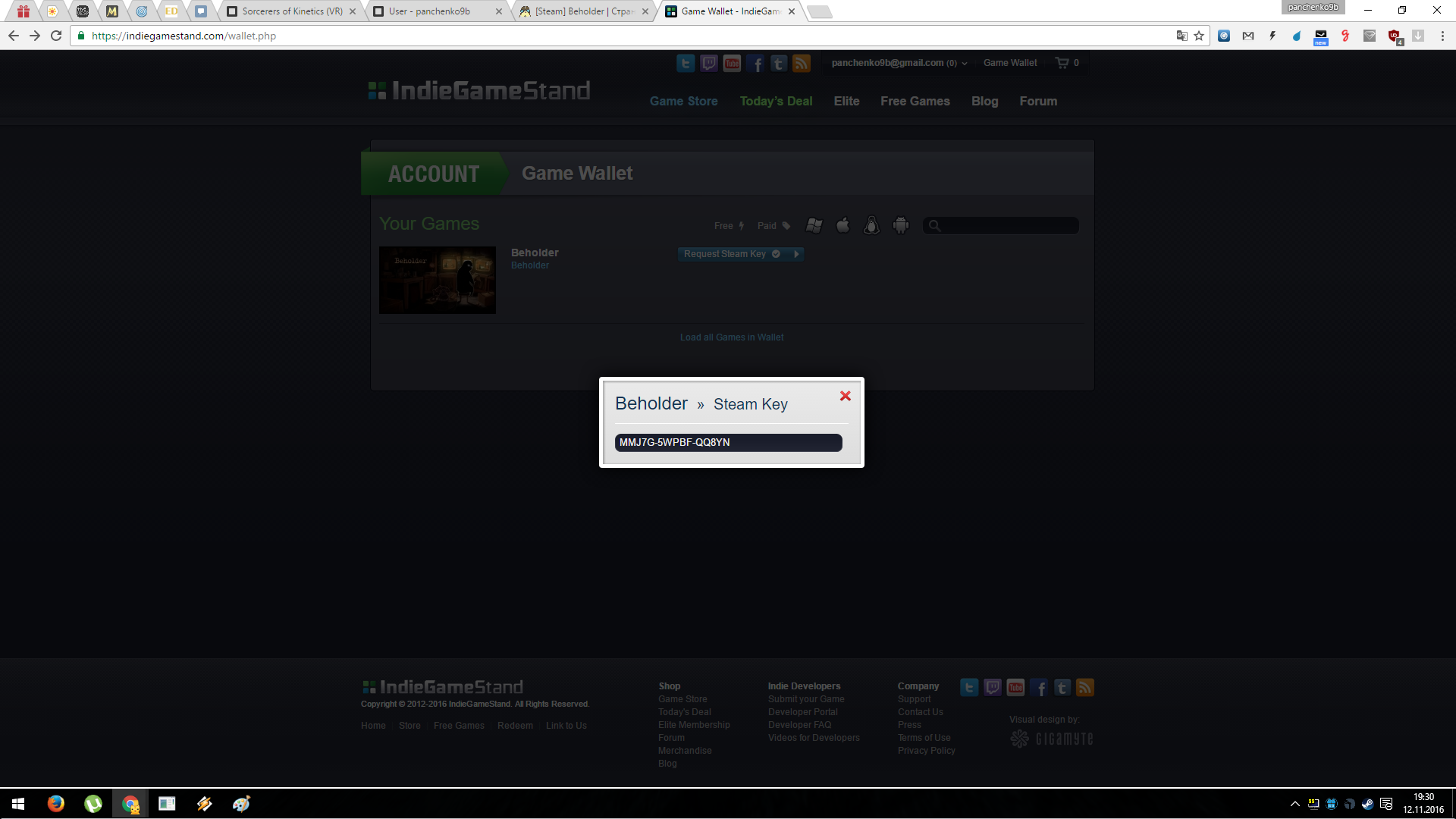
Task: Open the Steam icon in the system tray
Action: click(x=1367, y=804)
